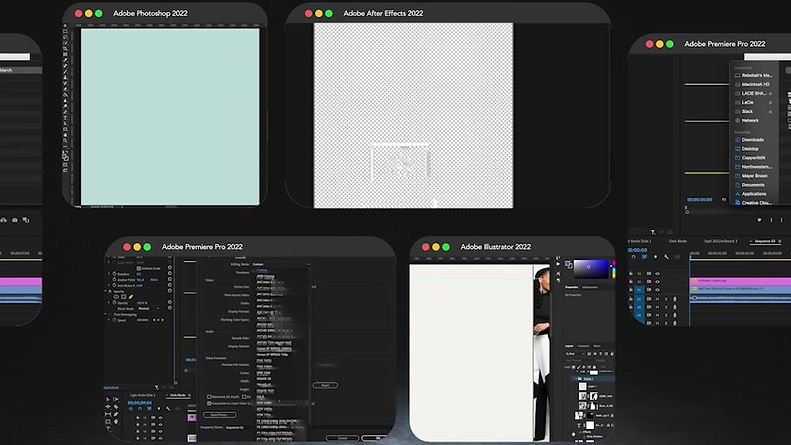Select the Hand tool in lower Premiere window
The width and height of the screenshot is (791, 445).
116,421
